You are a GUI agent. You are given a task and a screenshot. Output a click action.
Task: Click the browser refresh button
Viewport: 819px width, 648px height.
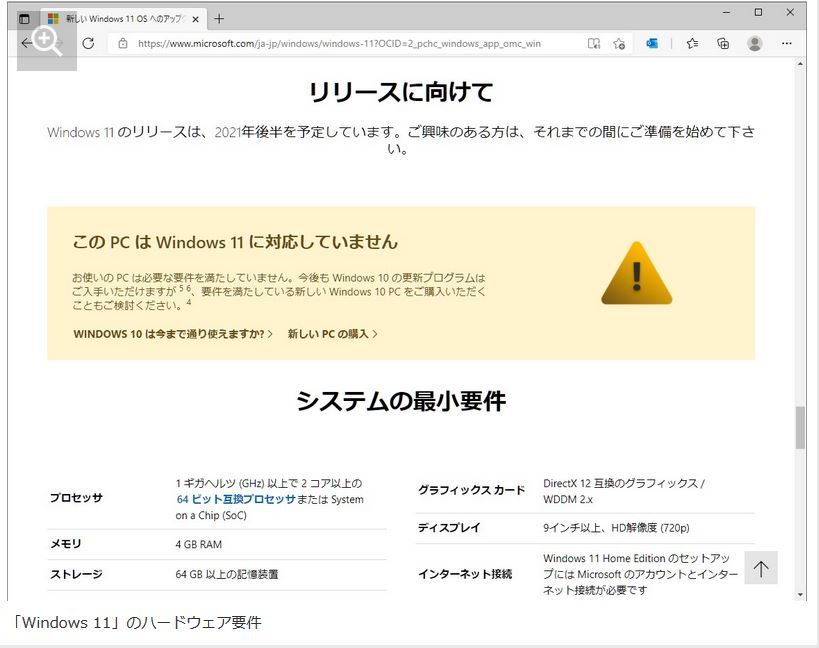click(88, 43)
